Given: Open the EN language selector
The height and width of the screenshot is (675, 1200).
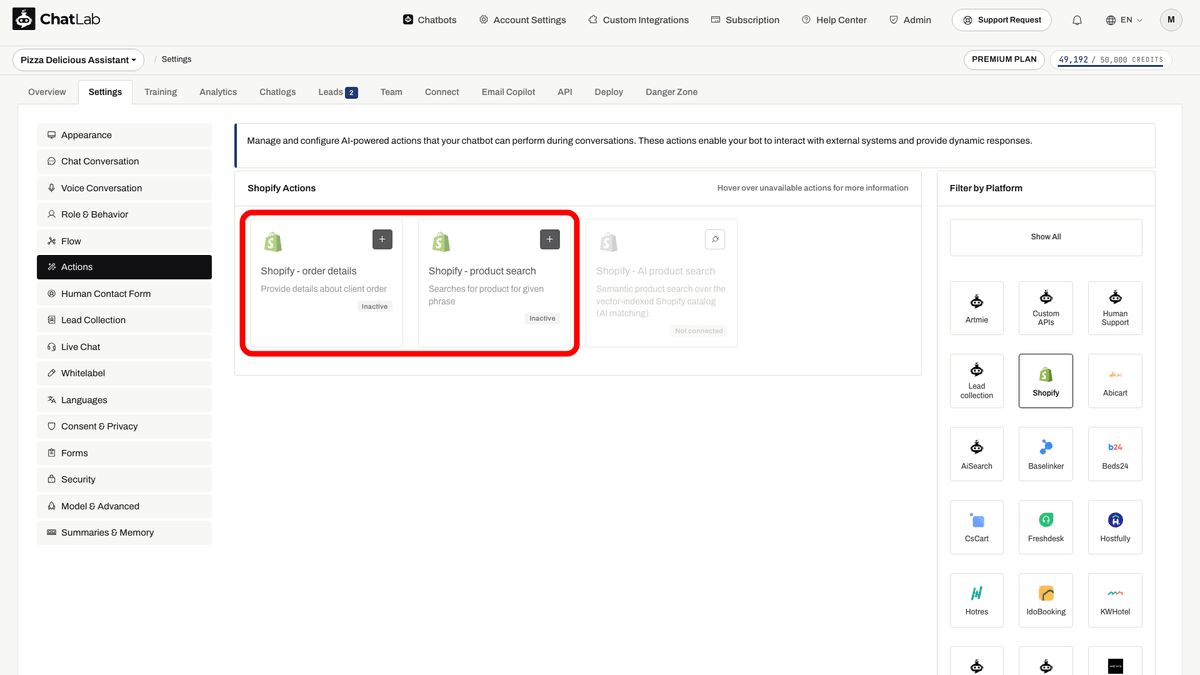Looking at the screenshot, I should coord(1124,20).
